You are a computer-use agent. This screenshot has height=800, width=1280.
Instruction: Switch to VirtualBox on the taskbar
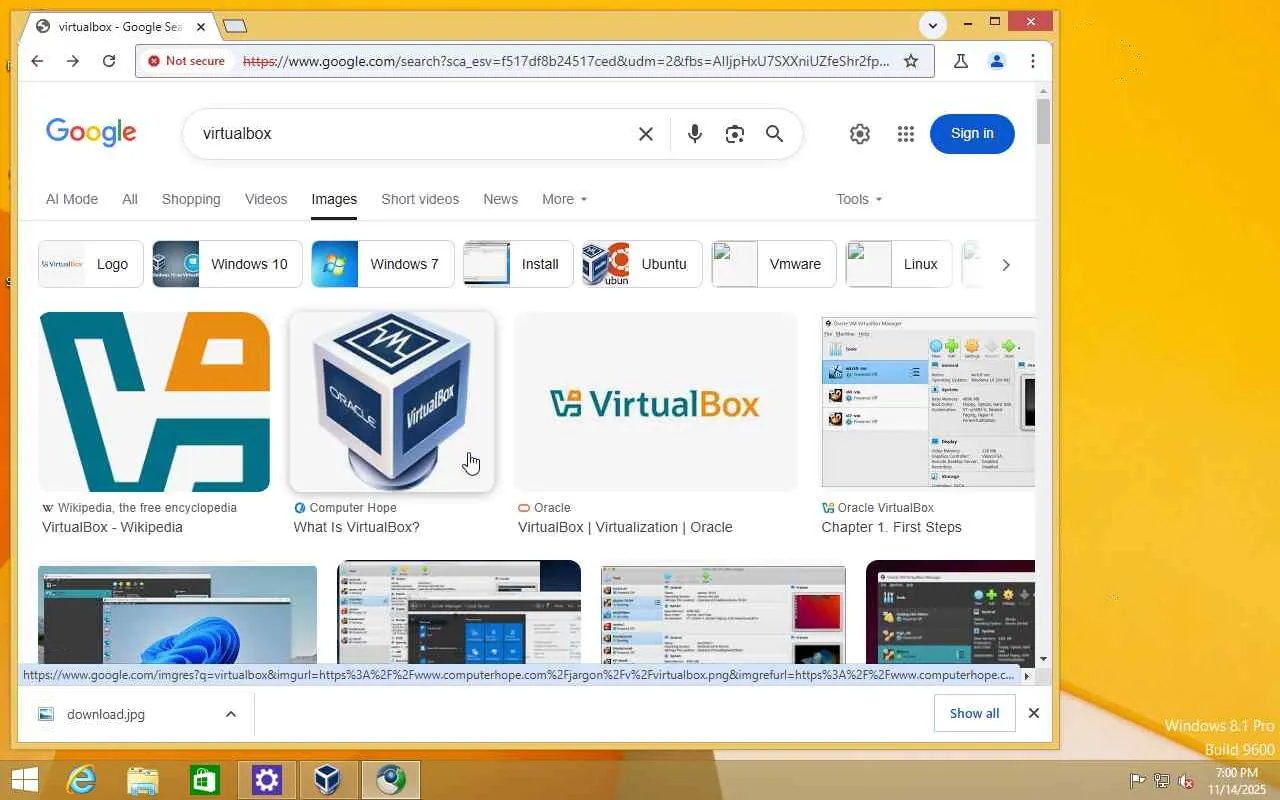[x=328, y=780]
